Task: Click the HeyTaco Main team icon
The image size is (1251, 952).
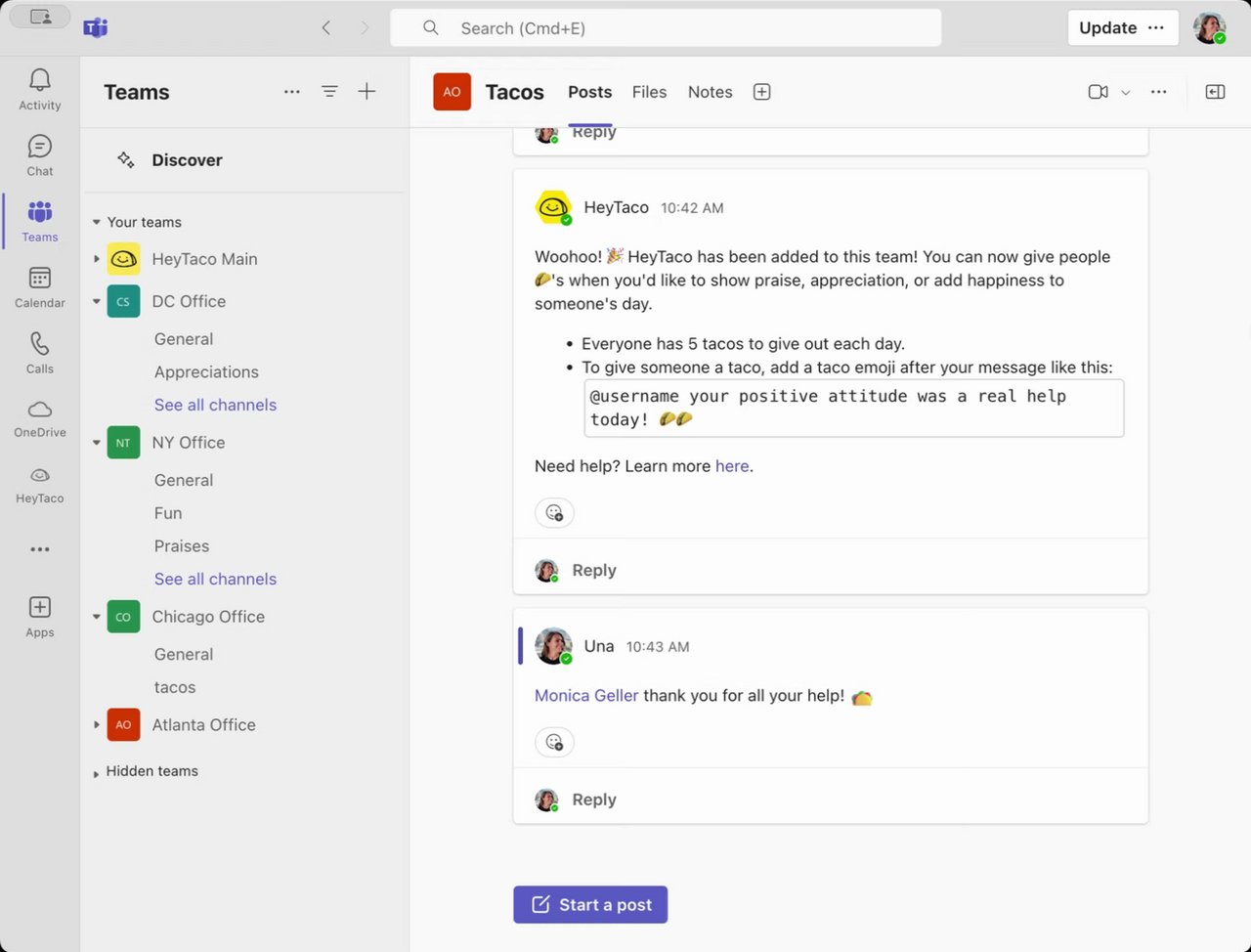Action: [x=123, y=259]
